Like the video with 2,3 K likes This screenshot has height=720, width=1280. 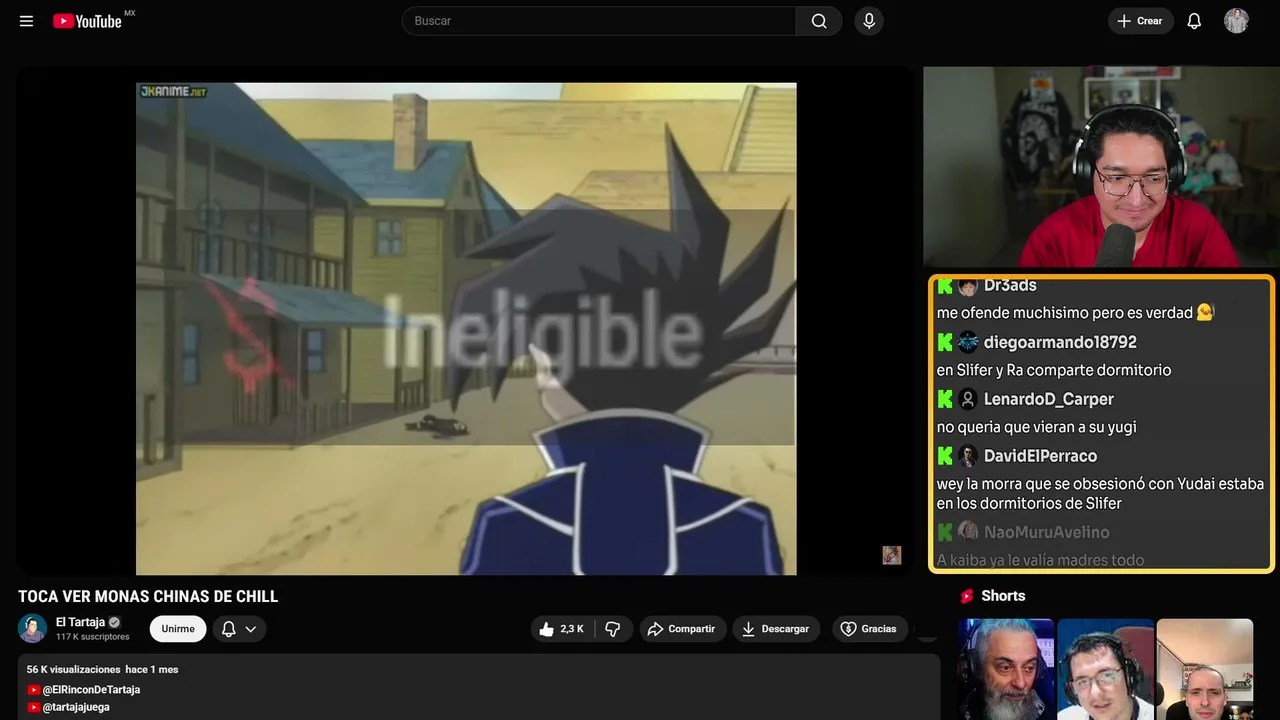(562, 629)
